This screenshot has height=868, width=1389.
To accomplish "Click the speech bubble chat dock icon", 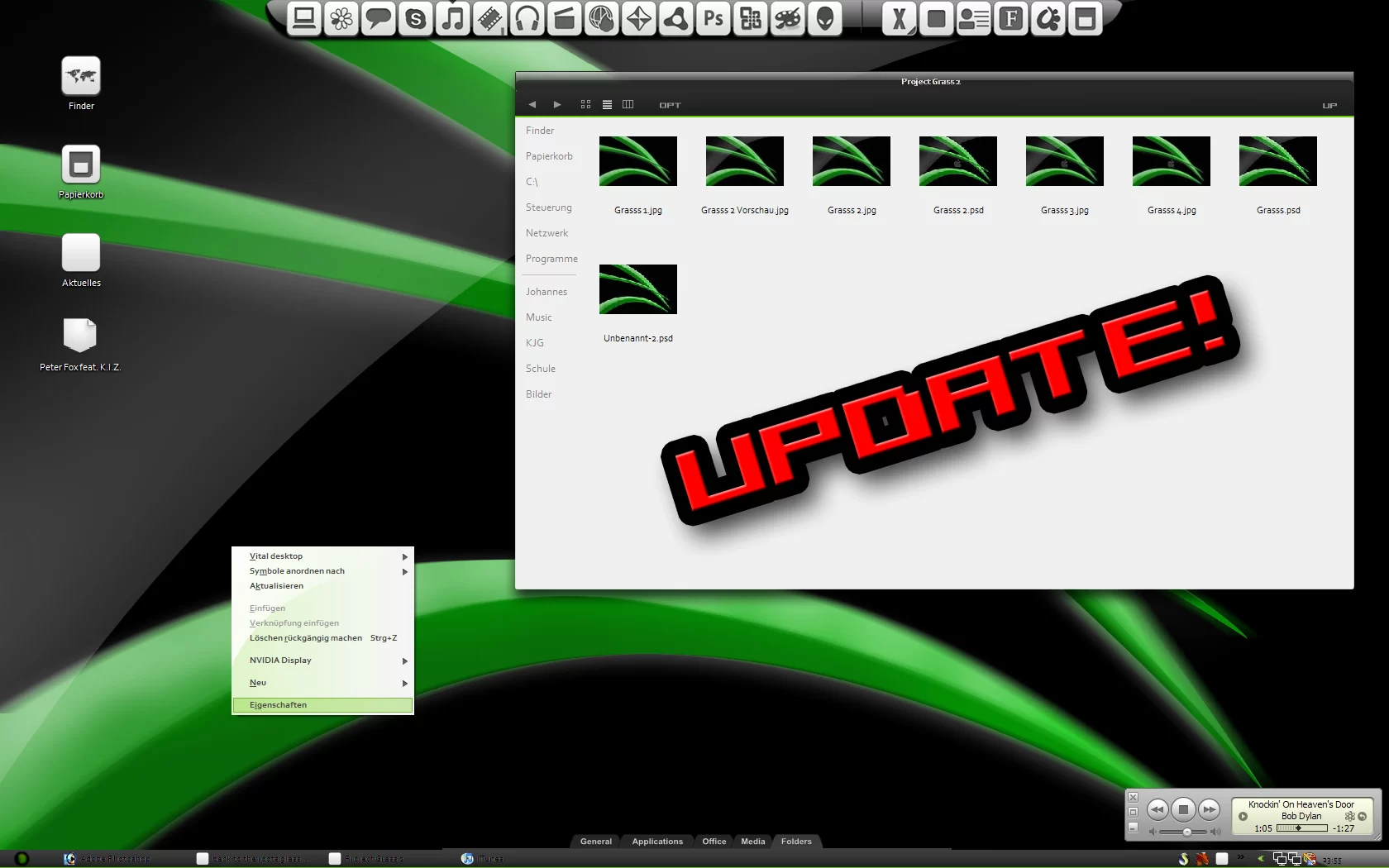I will tap(379, 18).
